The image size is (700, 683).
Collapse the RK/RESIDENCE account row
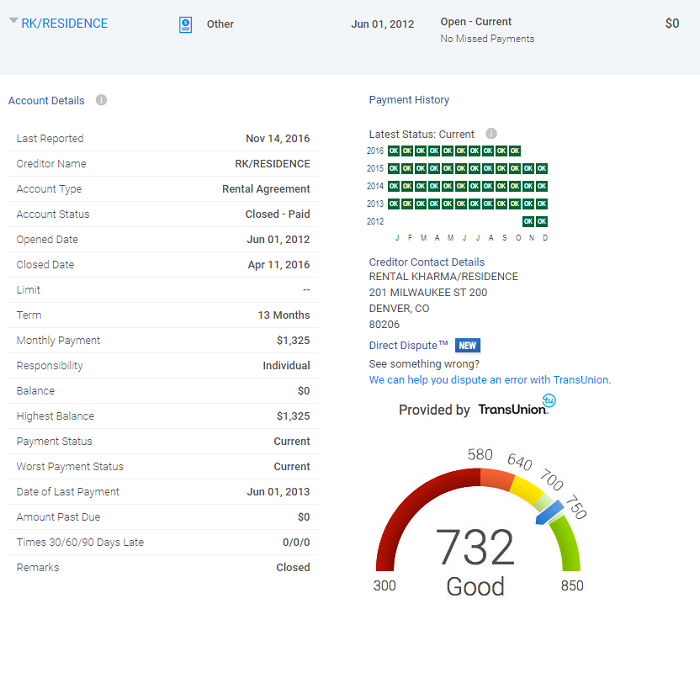13,22
